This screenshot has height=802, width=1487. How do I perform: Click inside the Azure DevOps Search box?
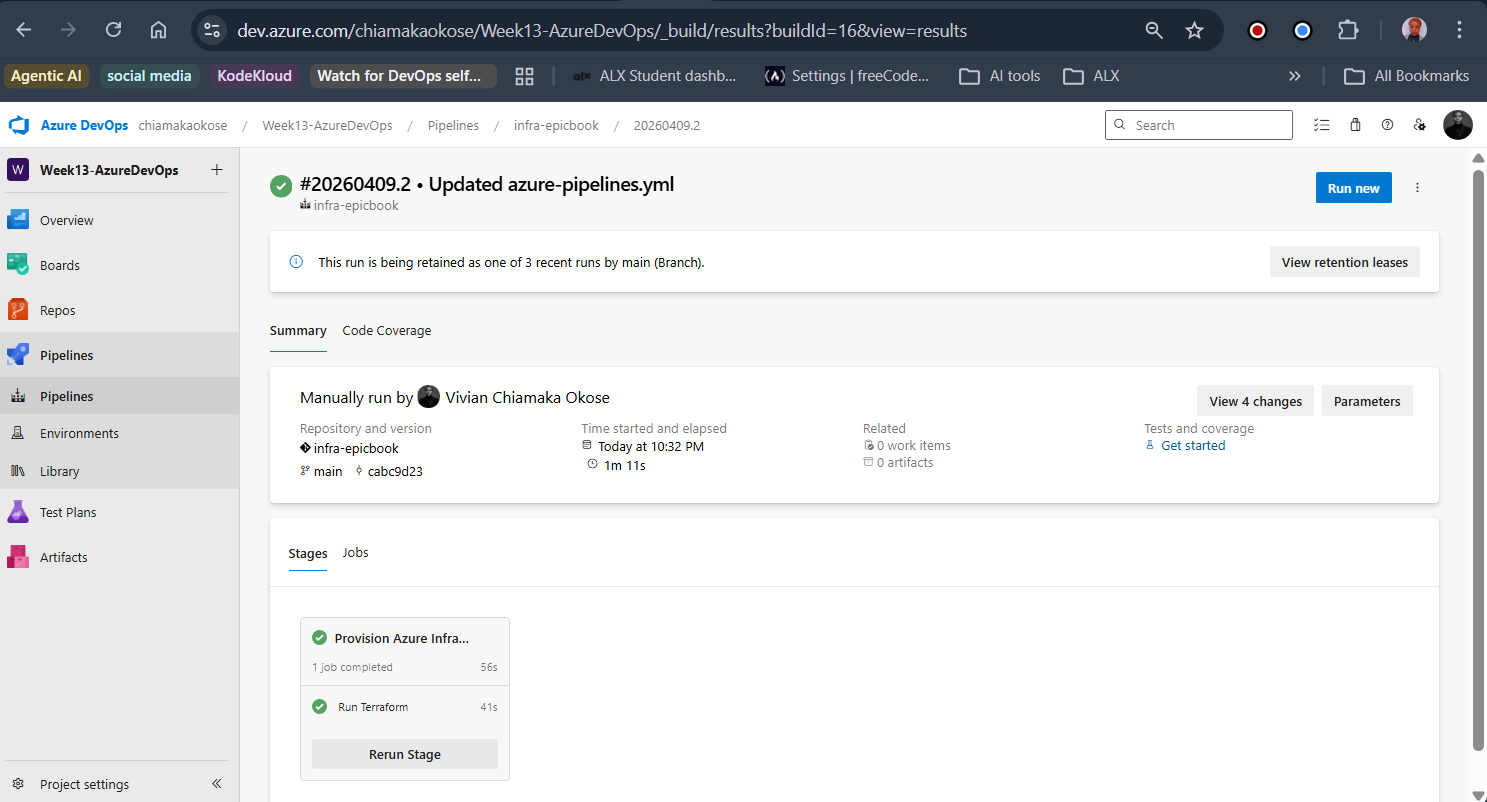(1199, 125)
